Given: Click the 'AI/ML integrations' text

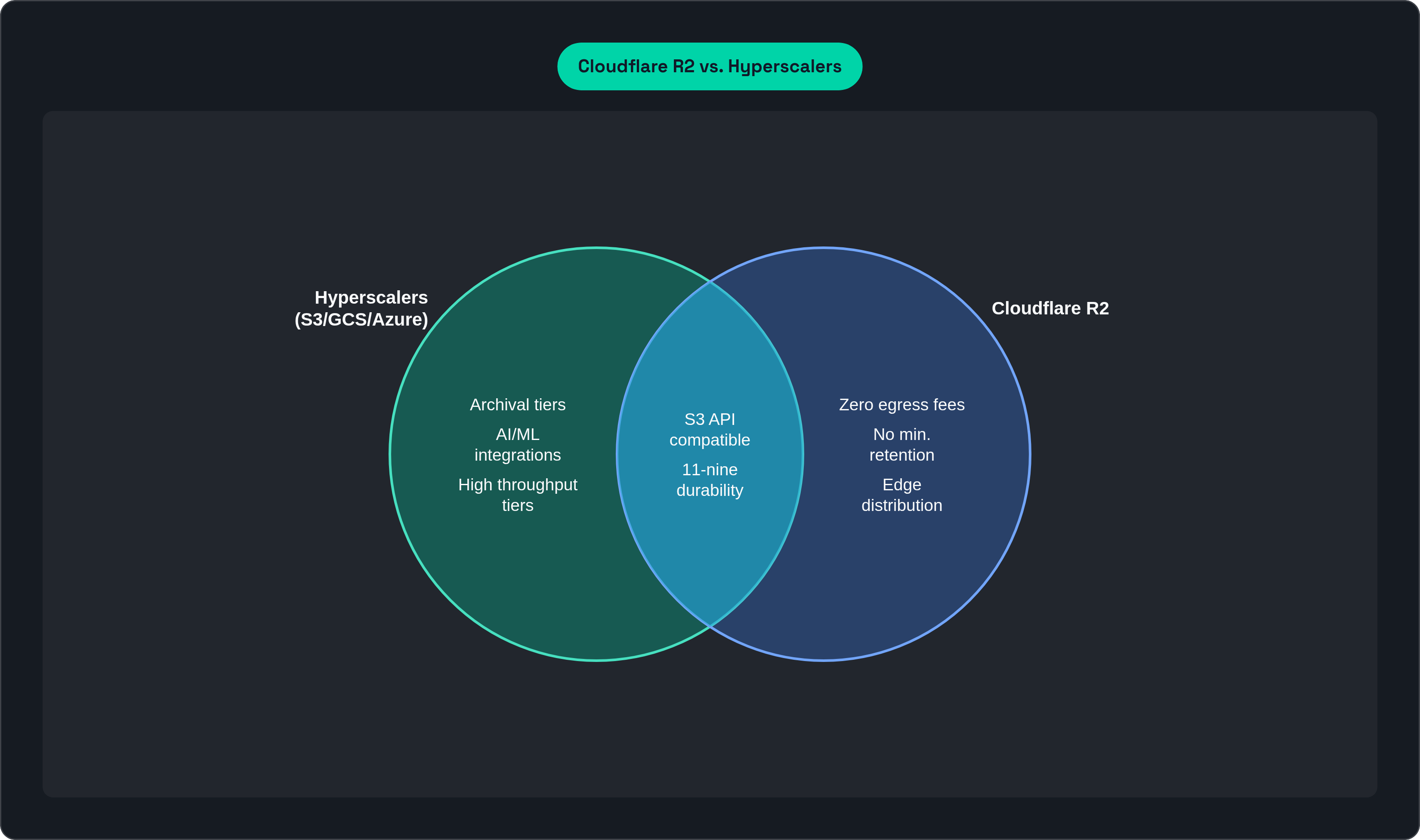Looking at the screenshot, I should (x=518, y=444).
